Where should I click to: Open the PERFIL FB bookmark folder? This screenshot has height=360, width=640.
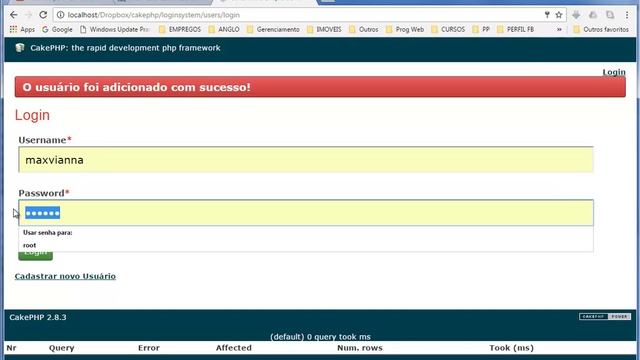pos(516,29)
